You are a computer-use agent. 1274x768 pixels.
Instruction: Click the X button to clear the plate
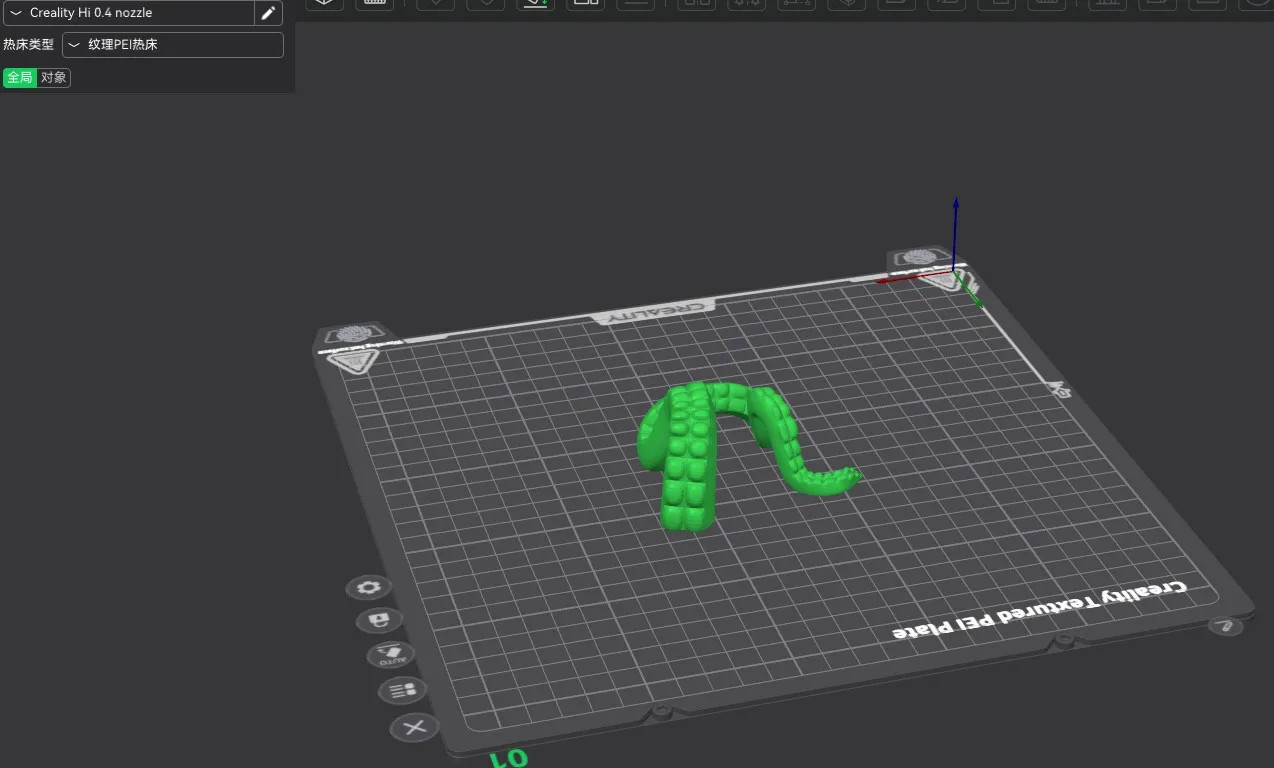click(415, 728)
